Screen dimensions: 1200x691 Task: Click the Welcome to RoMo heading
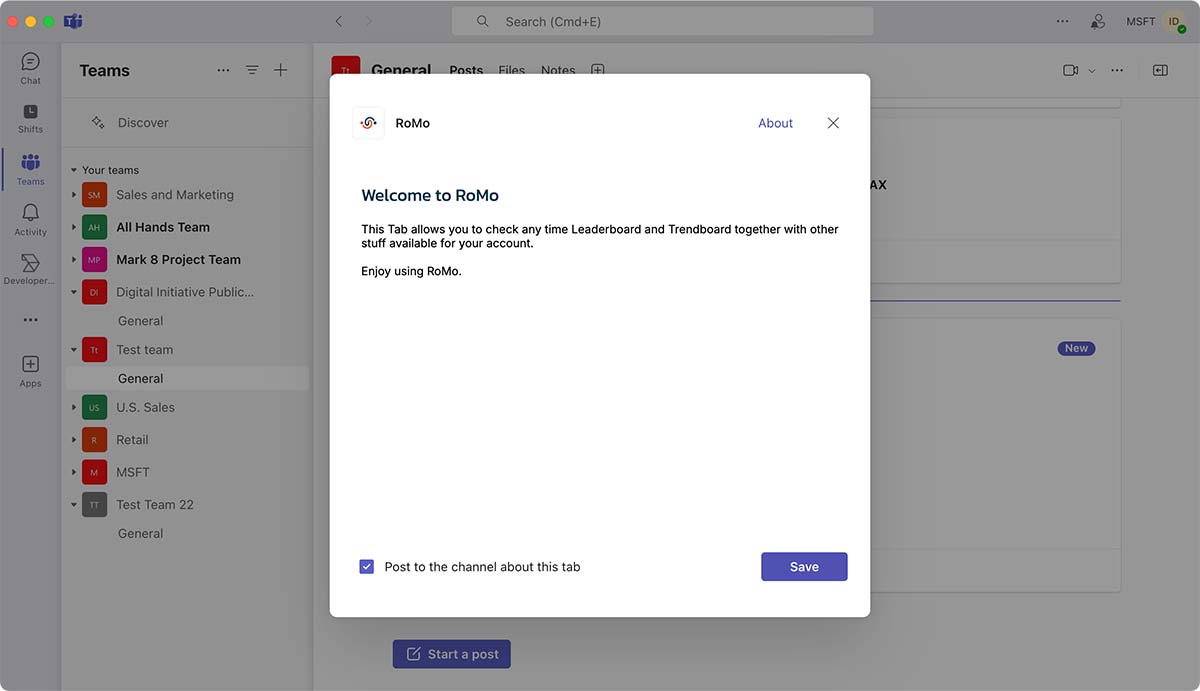click(x=430, y=195)
